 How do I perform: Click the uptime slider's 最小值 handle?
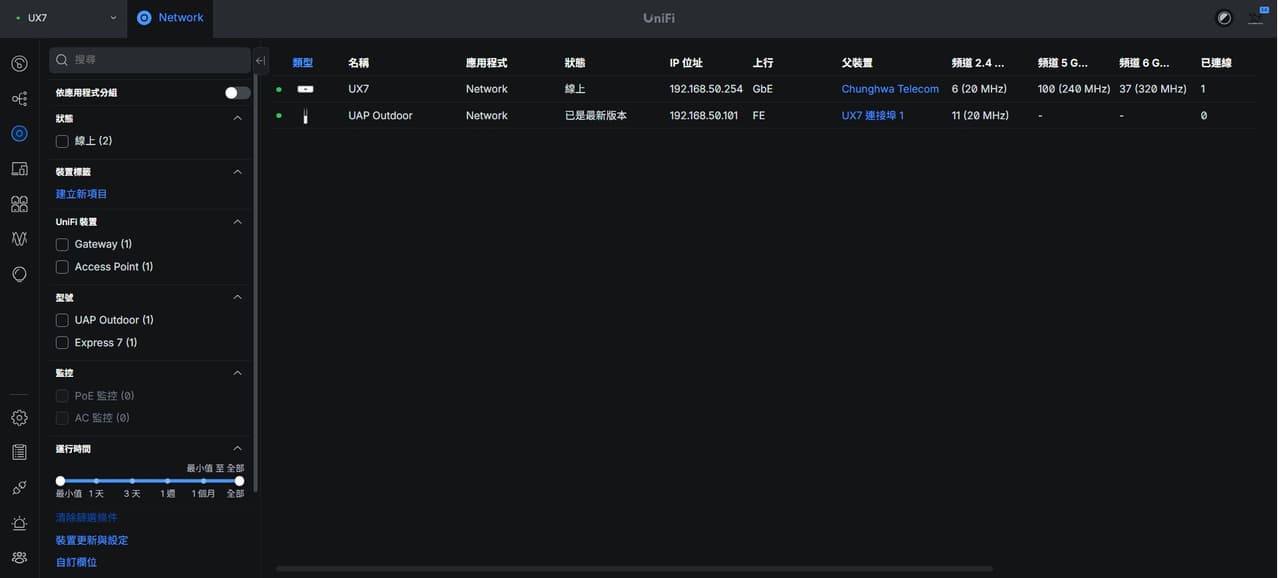pos(60,481)
